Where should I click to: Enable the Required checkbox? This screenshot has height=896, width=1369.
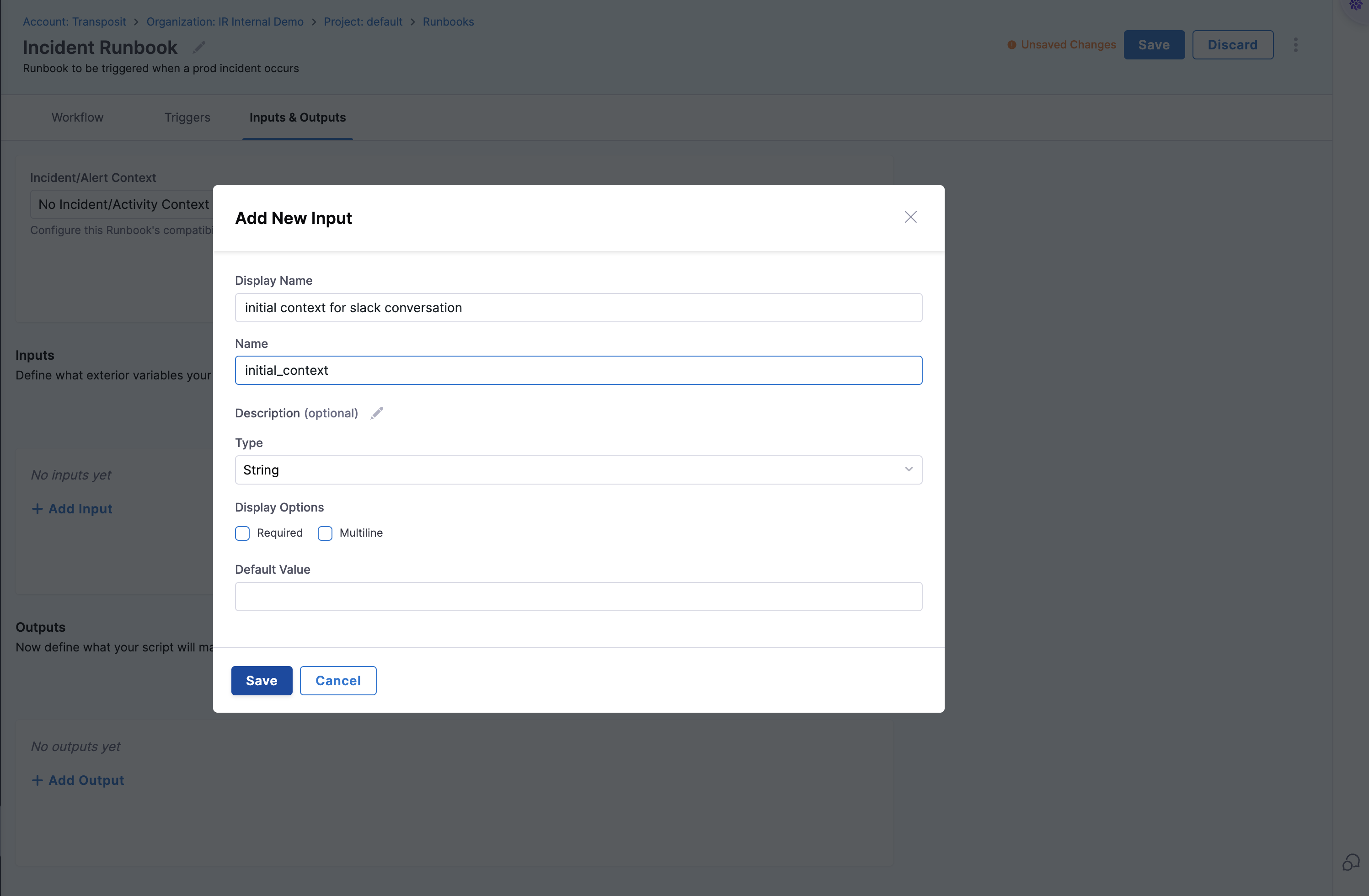pos(242,533)
